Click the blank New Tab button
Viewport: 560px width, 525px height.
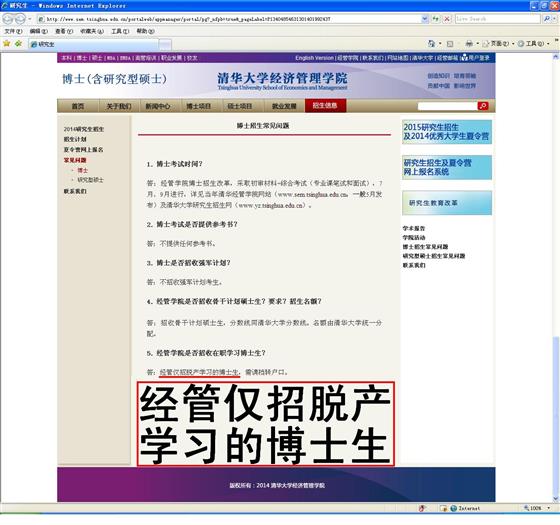click(x=165, y=45)
